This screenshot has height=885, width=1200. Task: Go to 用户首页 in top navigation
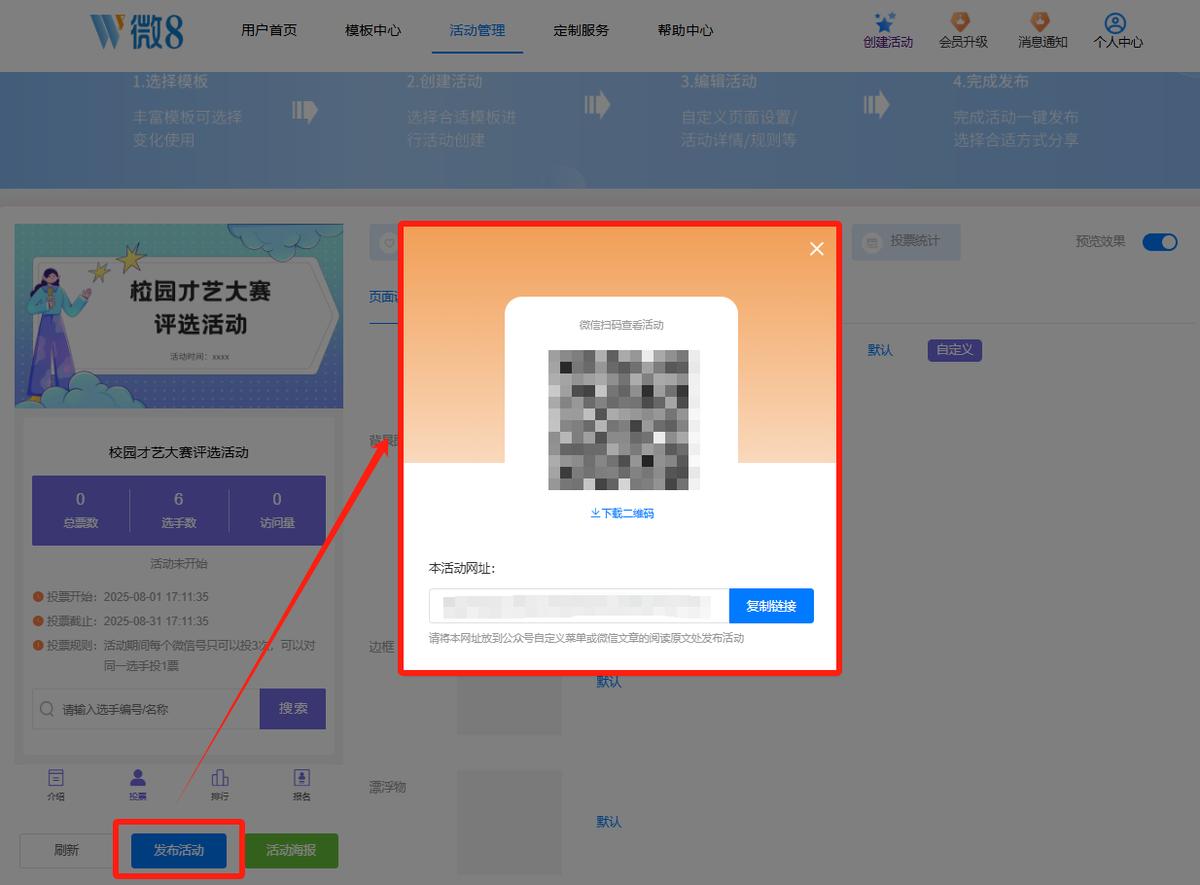[x=269, y=30]
